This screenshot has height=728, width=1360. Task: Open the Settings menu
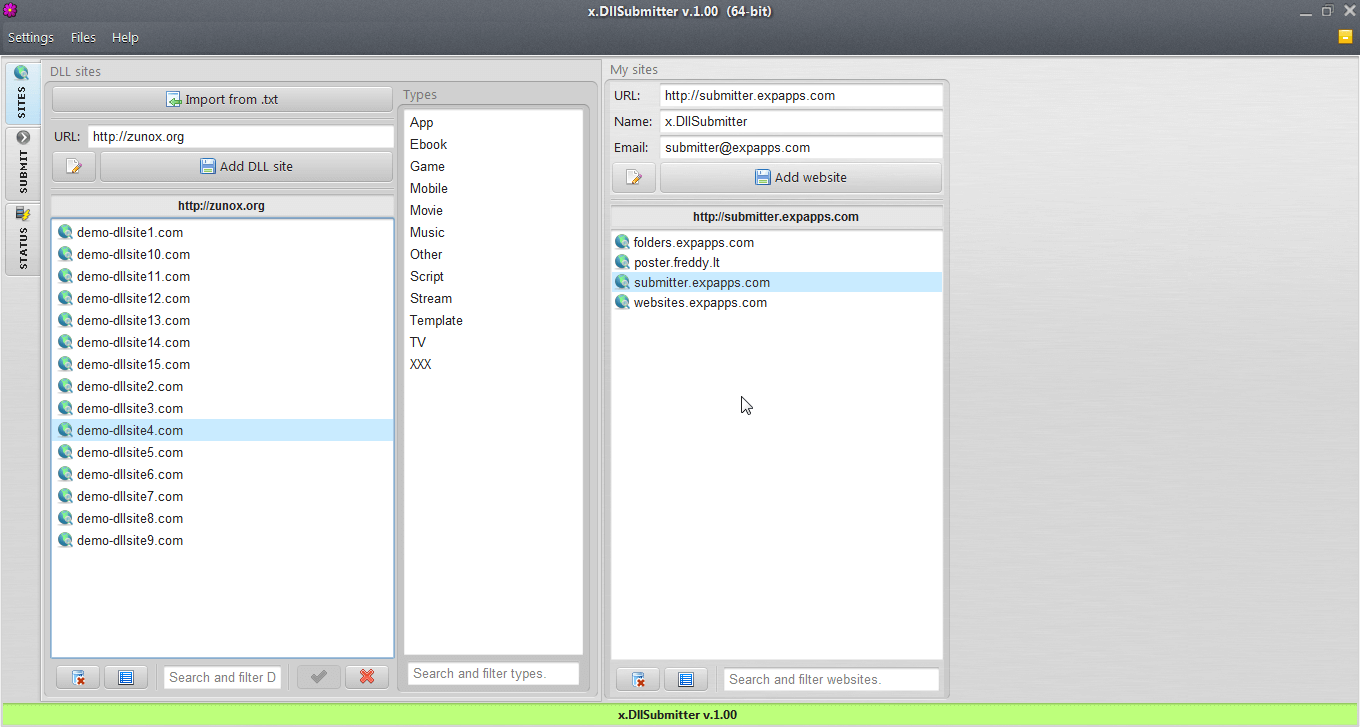31,37
